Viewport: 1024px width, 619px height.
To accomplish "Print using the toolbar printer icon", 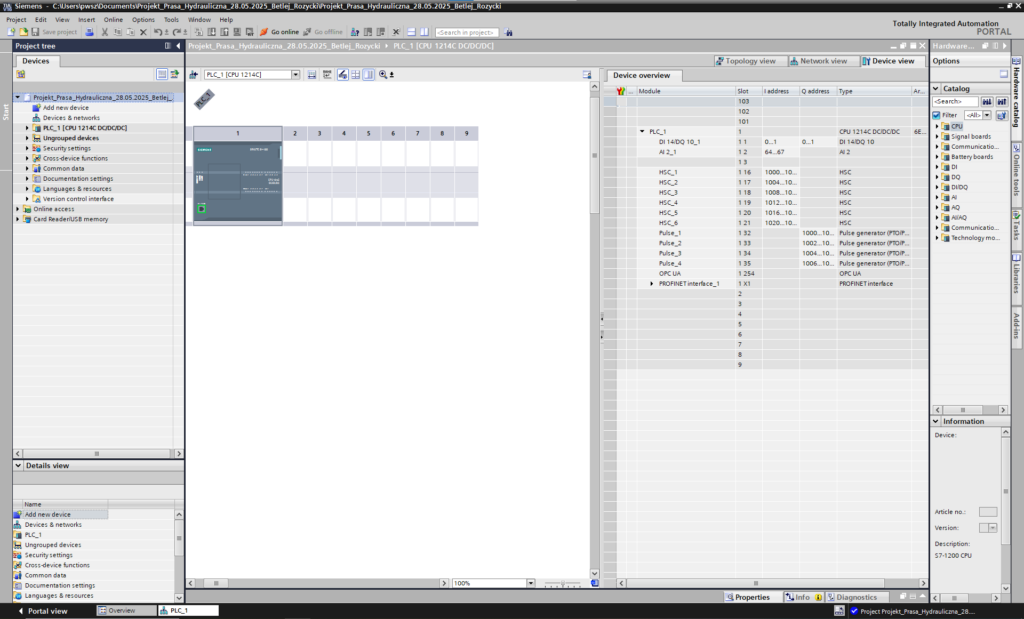I will [89, 32].
